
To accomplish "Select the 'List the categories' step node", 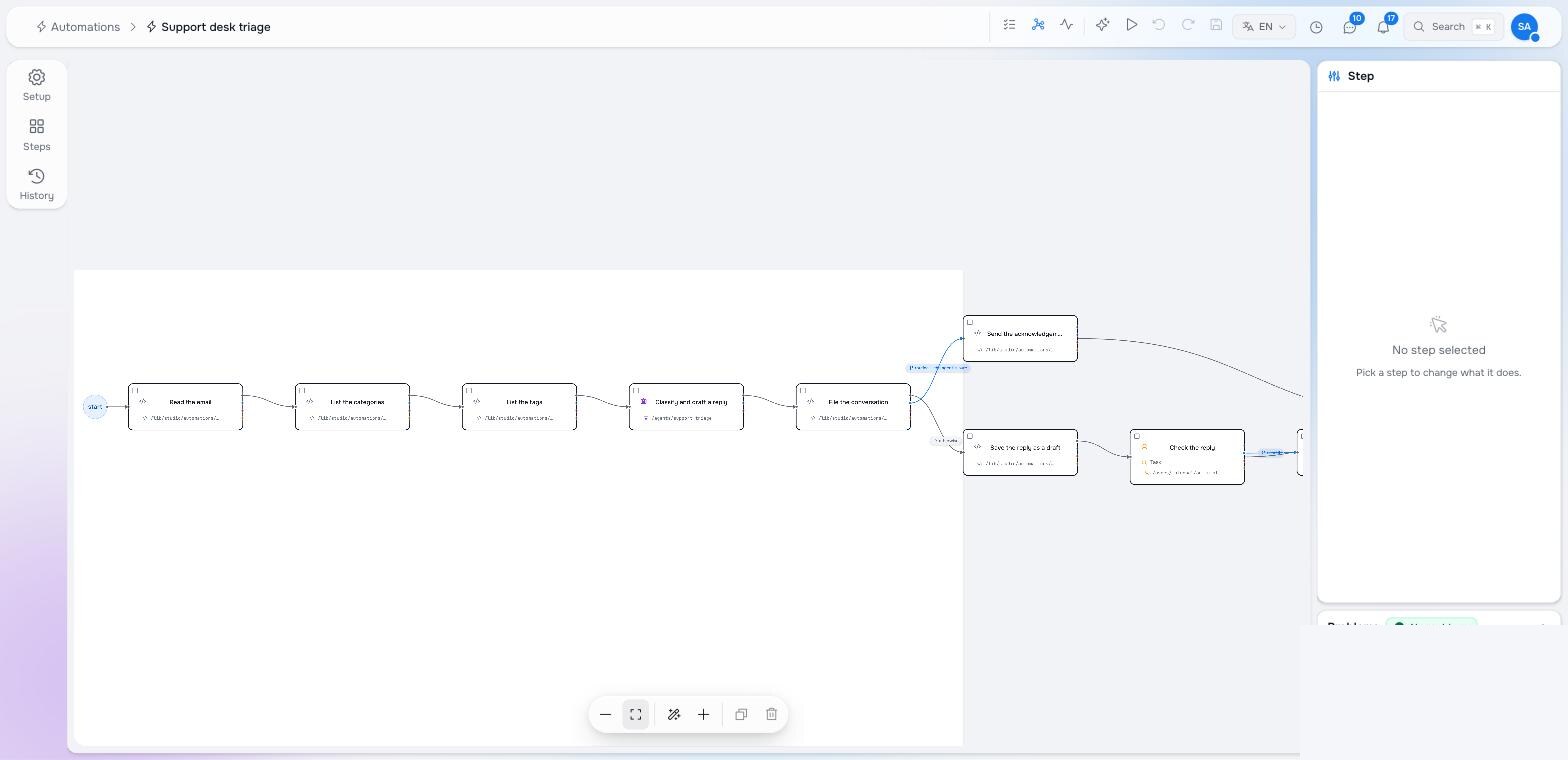I will click(x=352, y=407).
